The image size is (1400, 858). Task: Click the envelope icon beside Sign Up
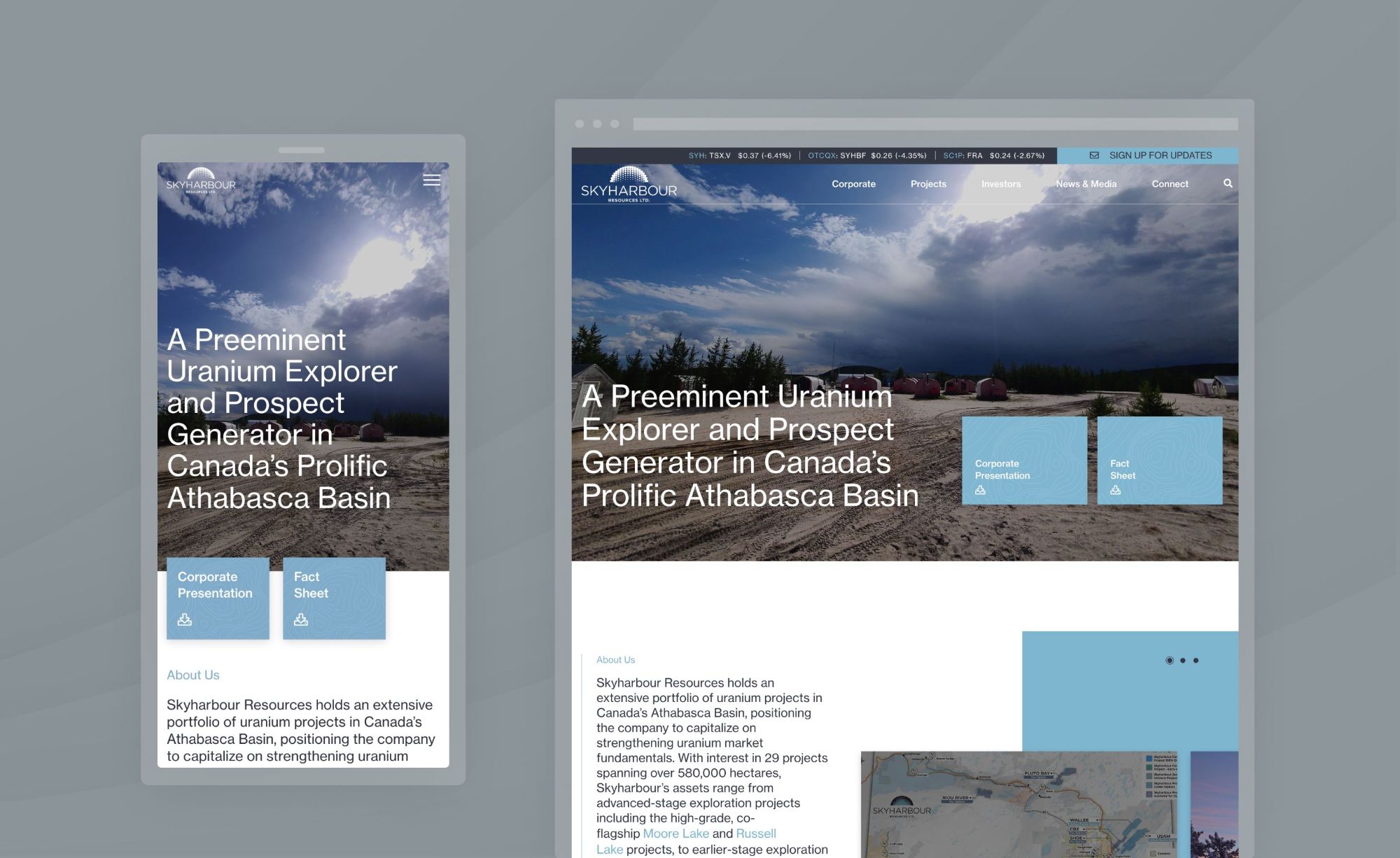[x=1094, y=155]
